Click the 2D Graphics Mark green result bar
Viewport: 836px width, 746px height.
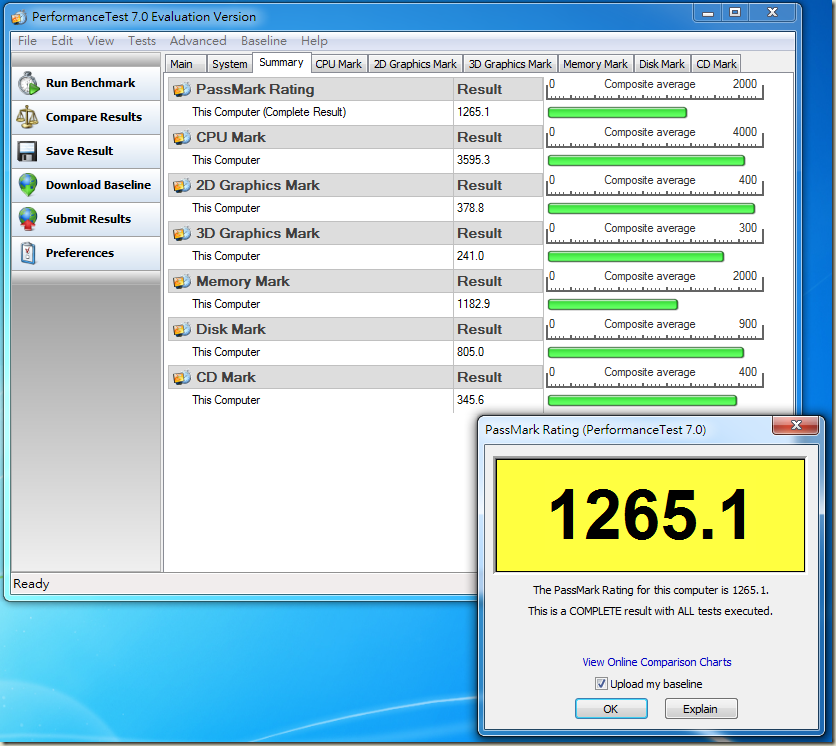point(652,208)
